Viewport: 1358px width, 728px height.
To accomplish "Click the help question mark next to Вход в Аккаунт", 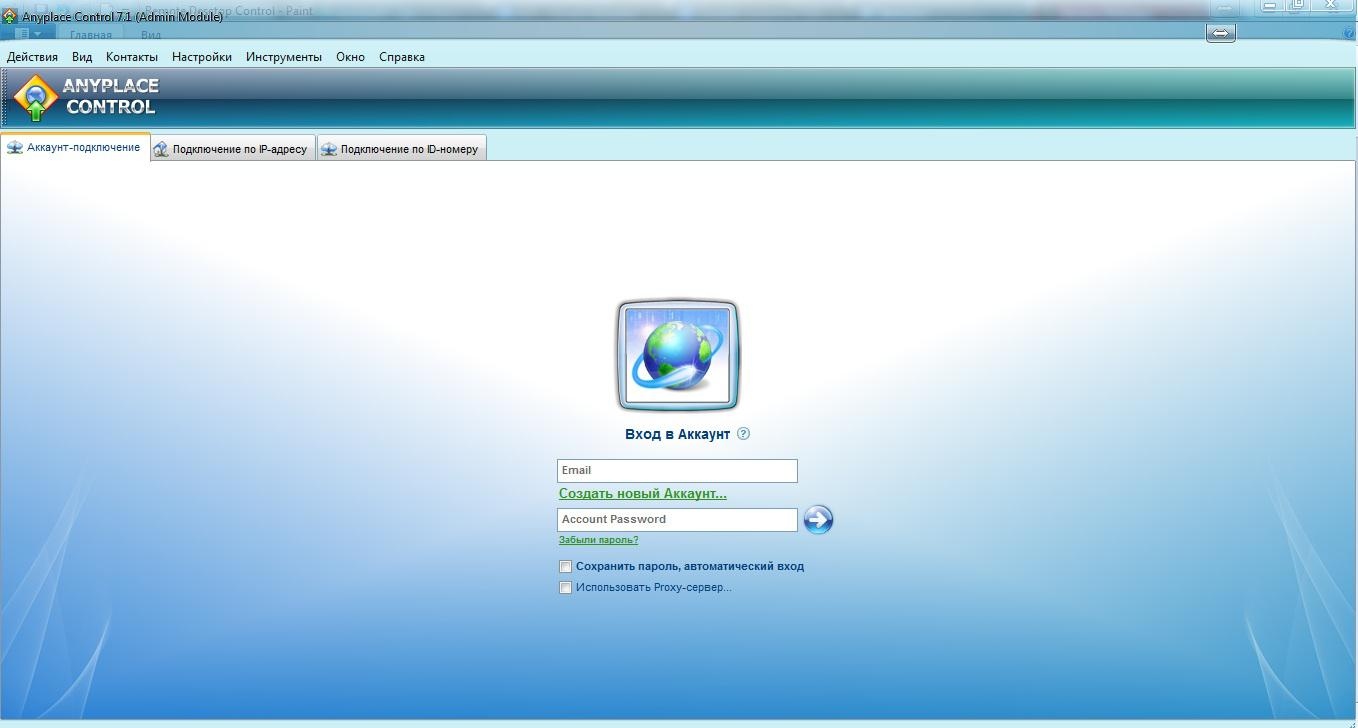I will coord(743,434).
